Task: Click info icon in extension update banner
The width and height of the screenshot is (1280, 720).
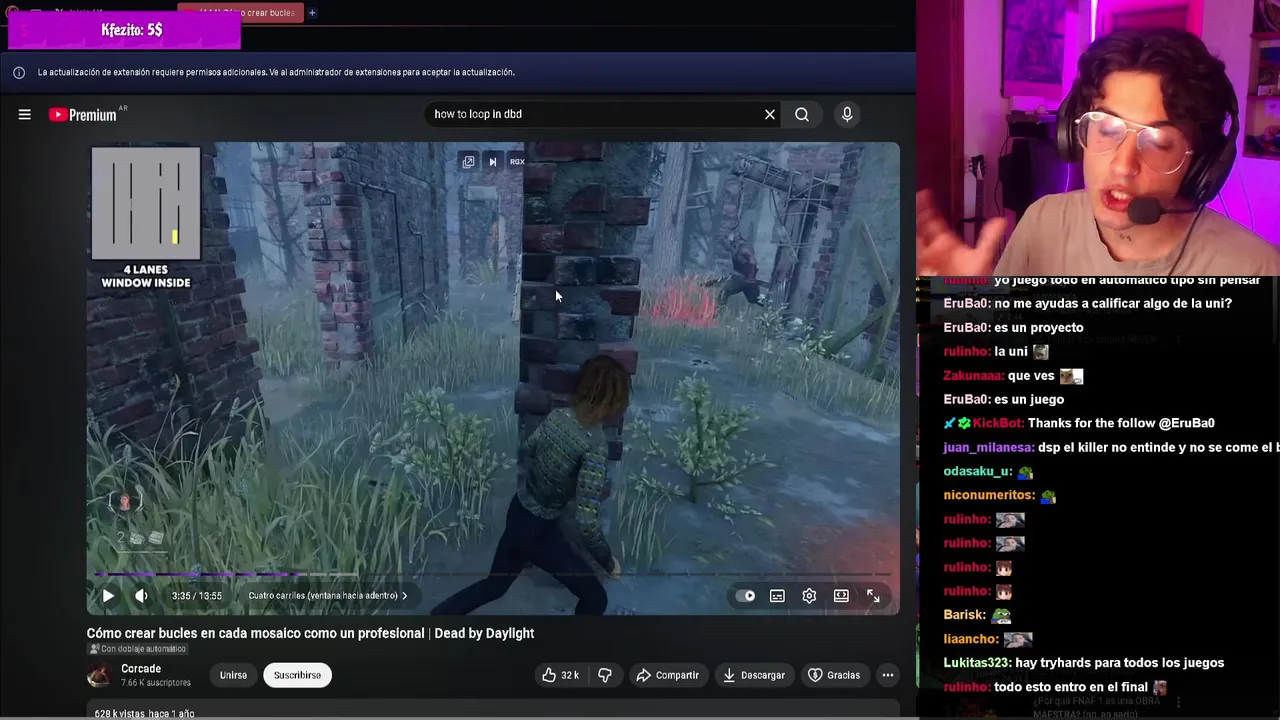Action: click(18, 72)
